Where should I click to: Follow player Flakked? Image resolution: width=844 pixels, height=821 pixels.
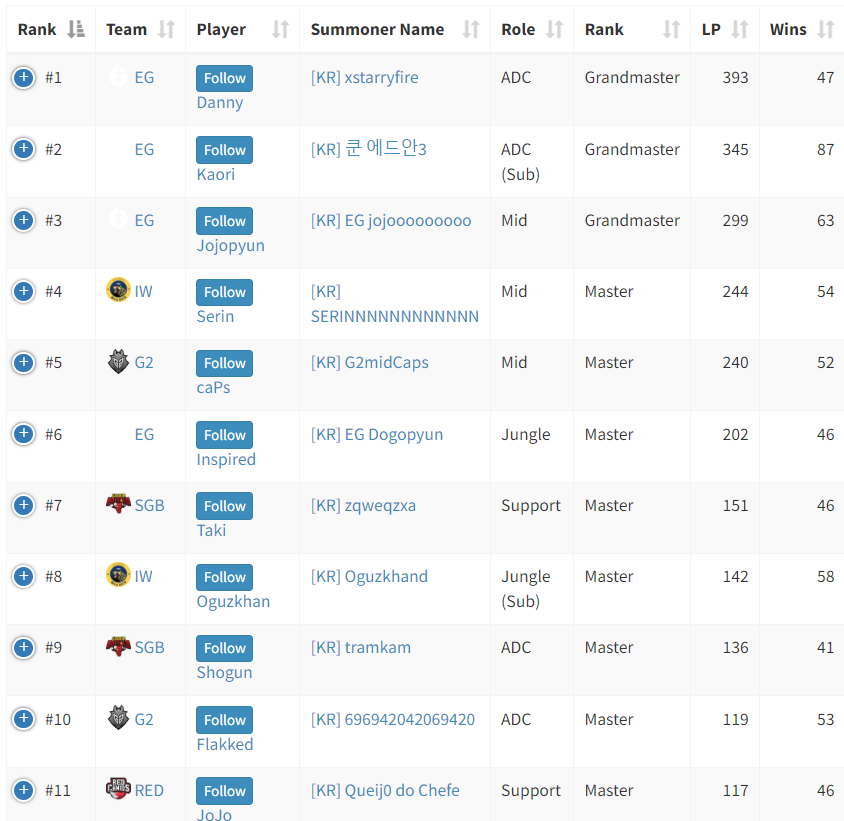(x=224, y=720)
